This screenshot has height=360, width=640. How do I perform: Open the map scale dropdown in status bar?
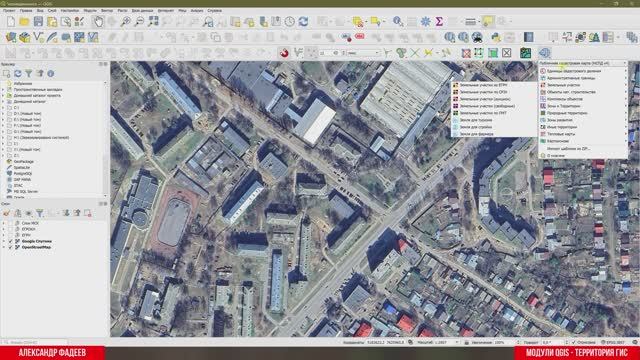point(456,342)
